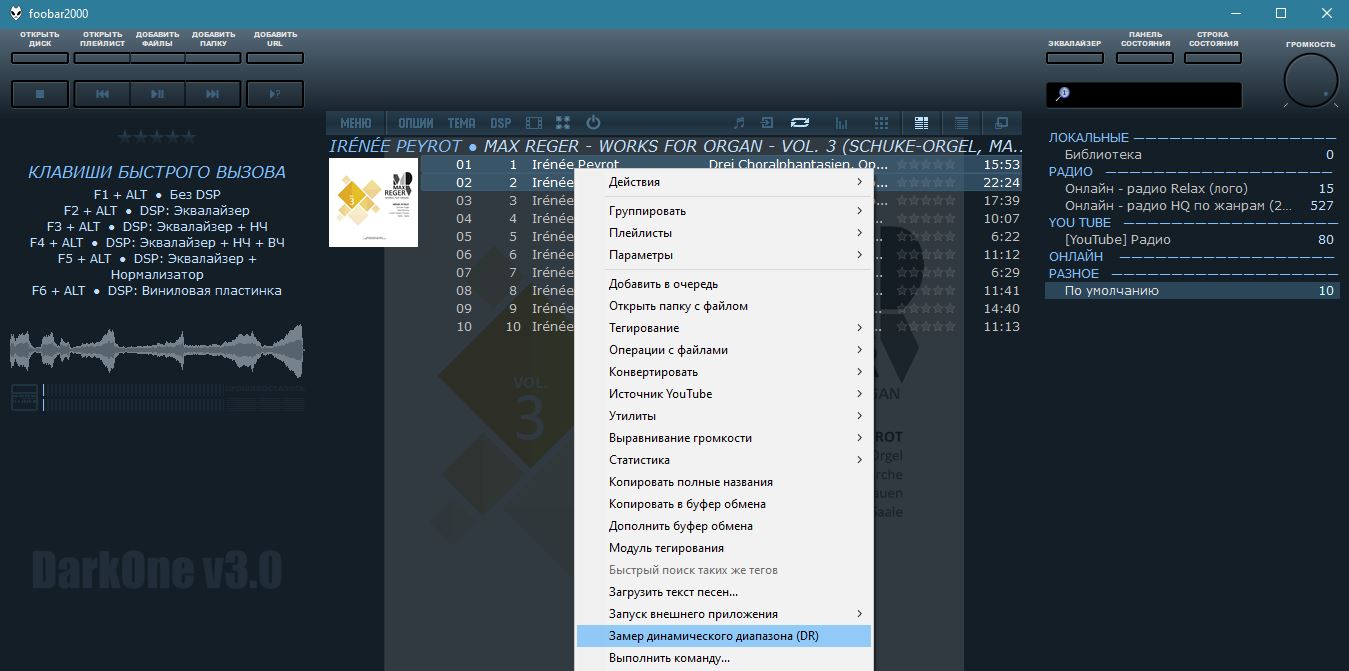Play a random track
The image size is (1349, 671).
(275, 94)
